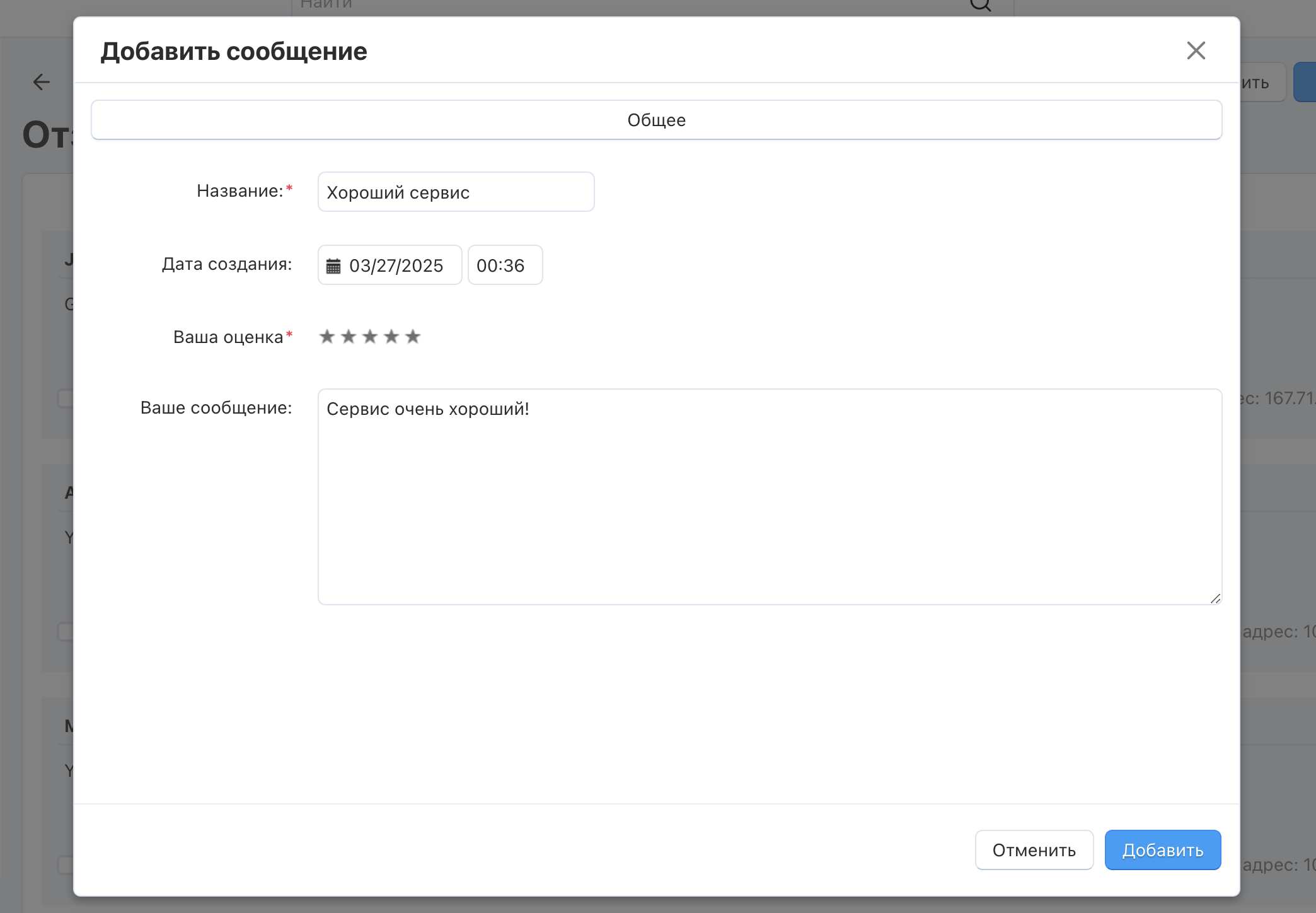Set rating to three stars
Screen dimensions: 1316x913
click(x=370, y=337)
